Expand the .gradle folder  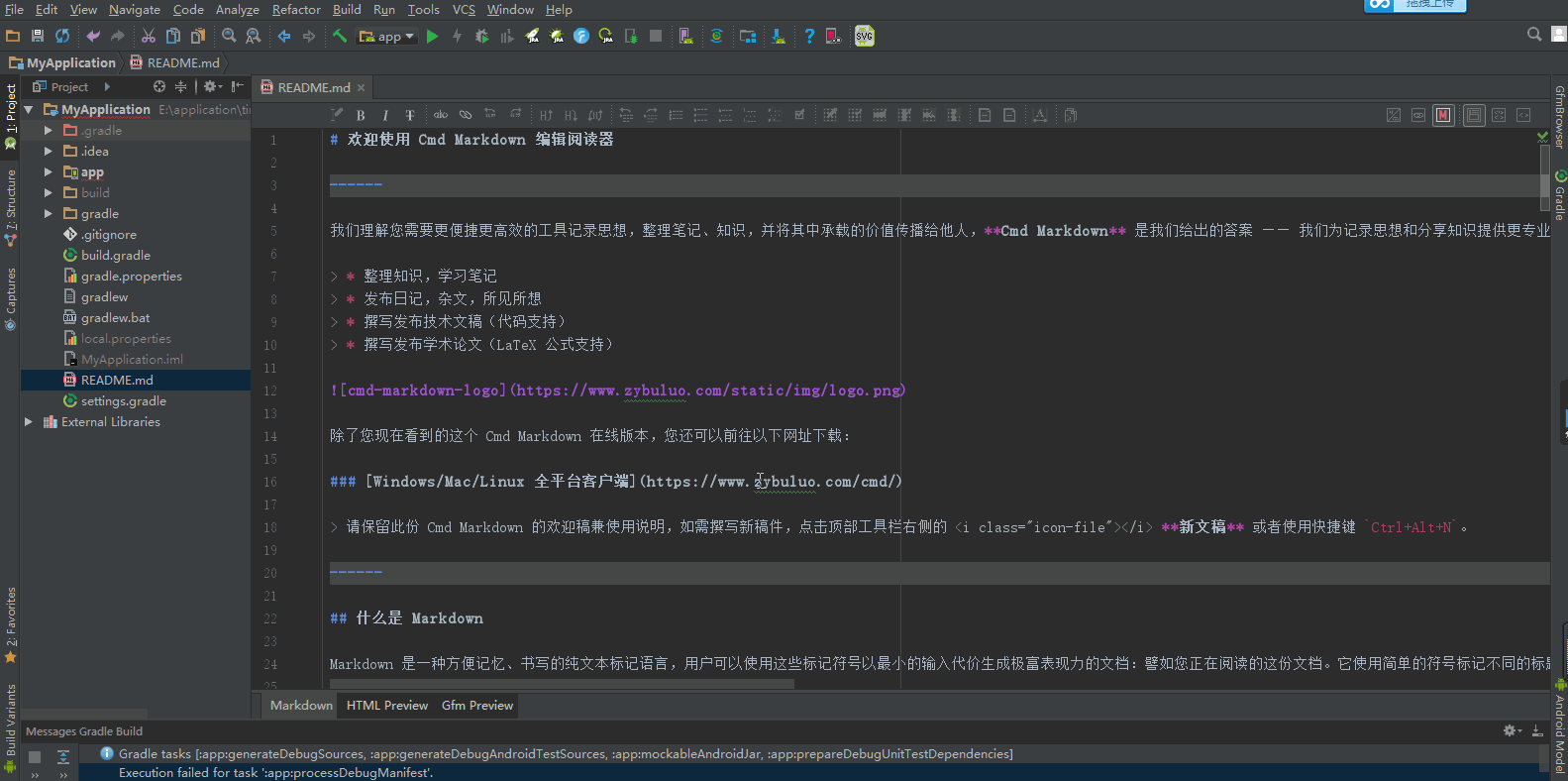click(48, 130)
